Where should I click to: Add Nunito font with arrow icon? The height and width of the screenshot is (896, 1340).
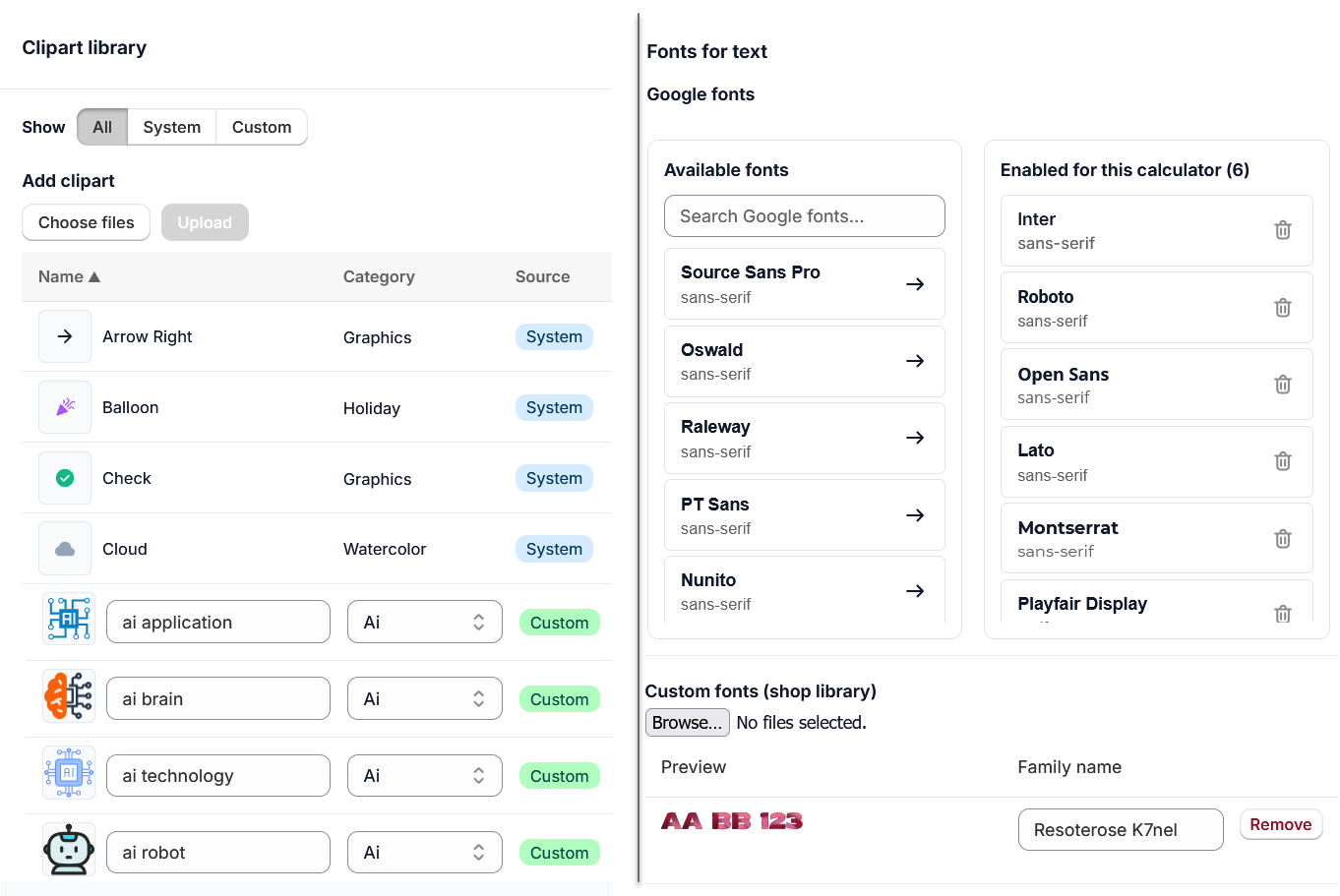(915, 591)
